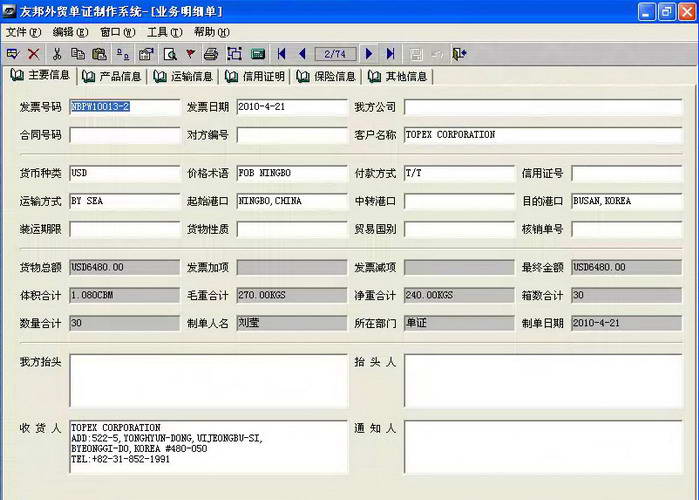This screenshot has height=500, width=699.
Task: Jump to the last record arrow
Action: tap(391, 54)
